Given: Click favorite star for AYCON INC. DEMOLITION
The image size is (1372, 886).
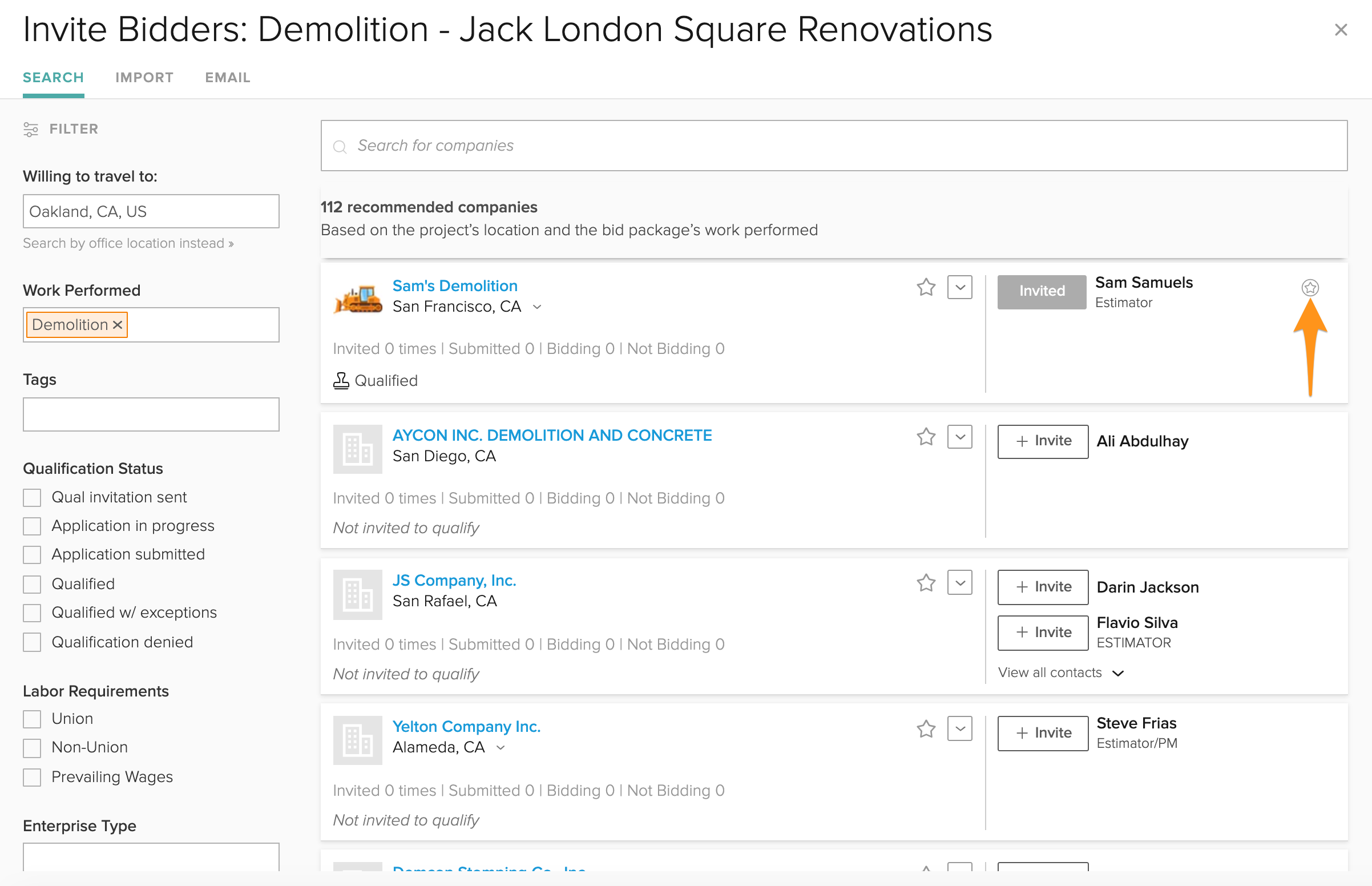Looking at the screenshot, I should coord(926,437).
